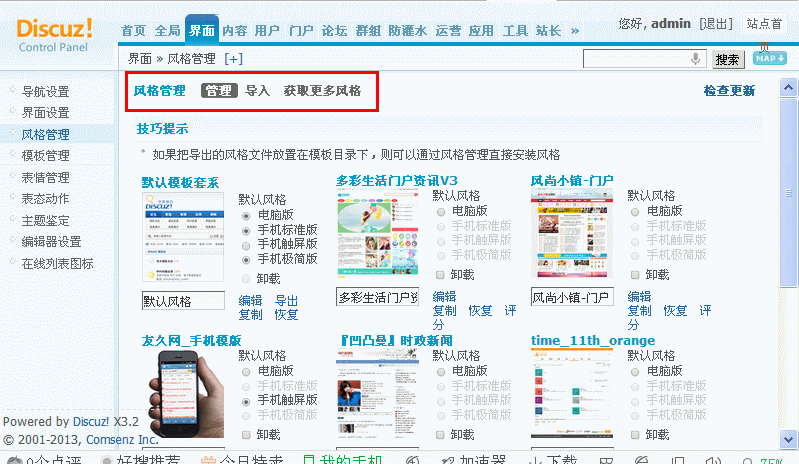Click the » arrow after 站长 in the top menu
The height and width of the screenshot is (464, 799).
[x=575, y=31]
